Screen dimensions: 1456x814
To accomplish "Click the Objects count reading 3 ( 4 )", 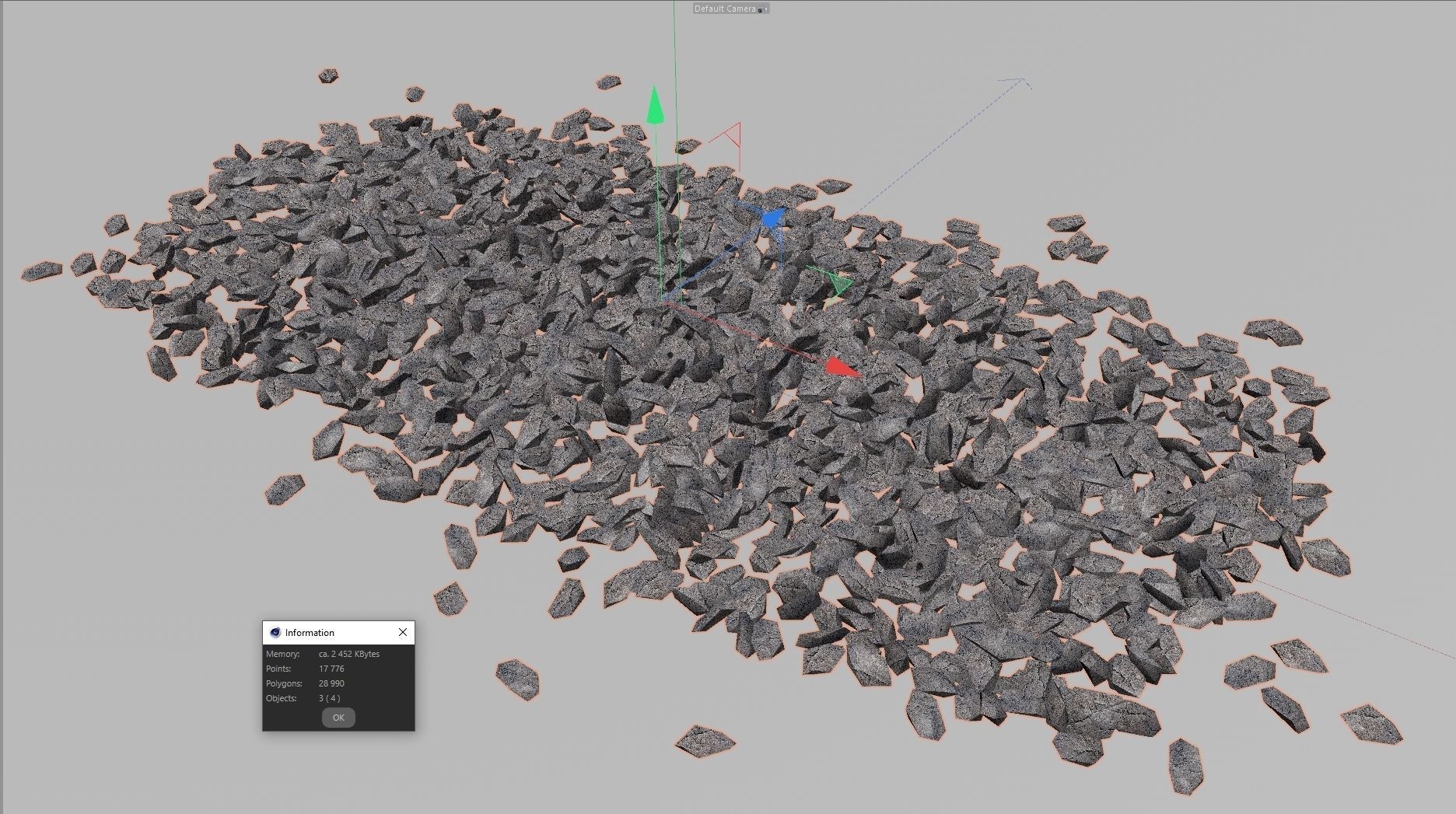I will click(330, 698).
